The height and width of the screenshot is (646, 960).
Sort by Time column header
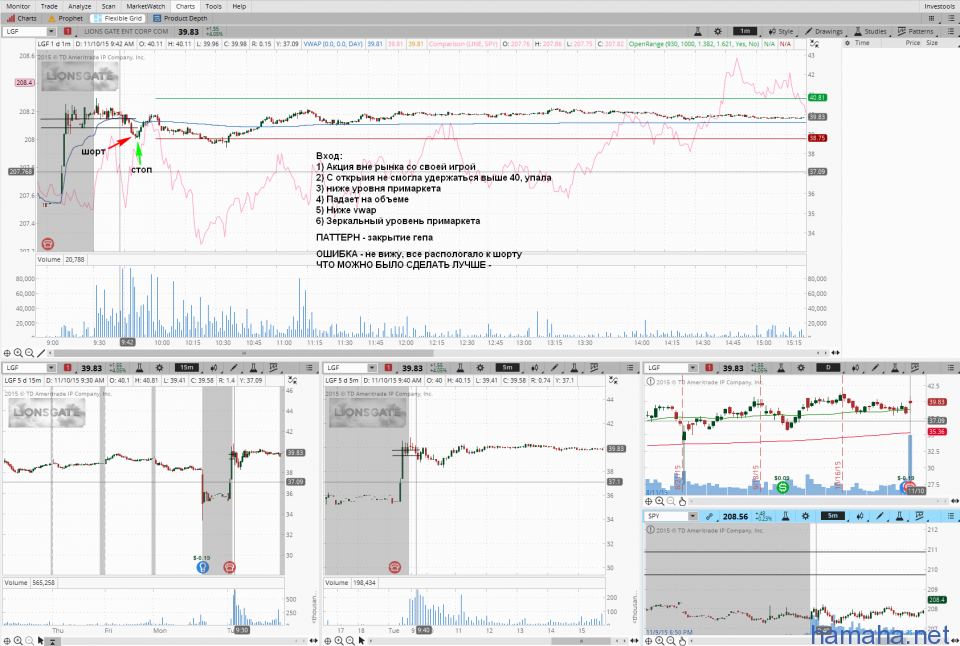[x=862, y=43]
